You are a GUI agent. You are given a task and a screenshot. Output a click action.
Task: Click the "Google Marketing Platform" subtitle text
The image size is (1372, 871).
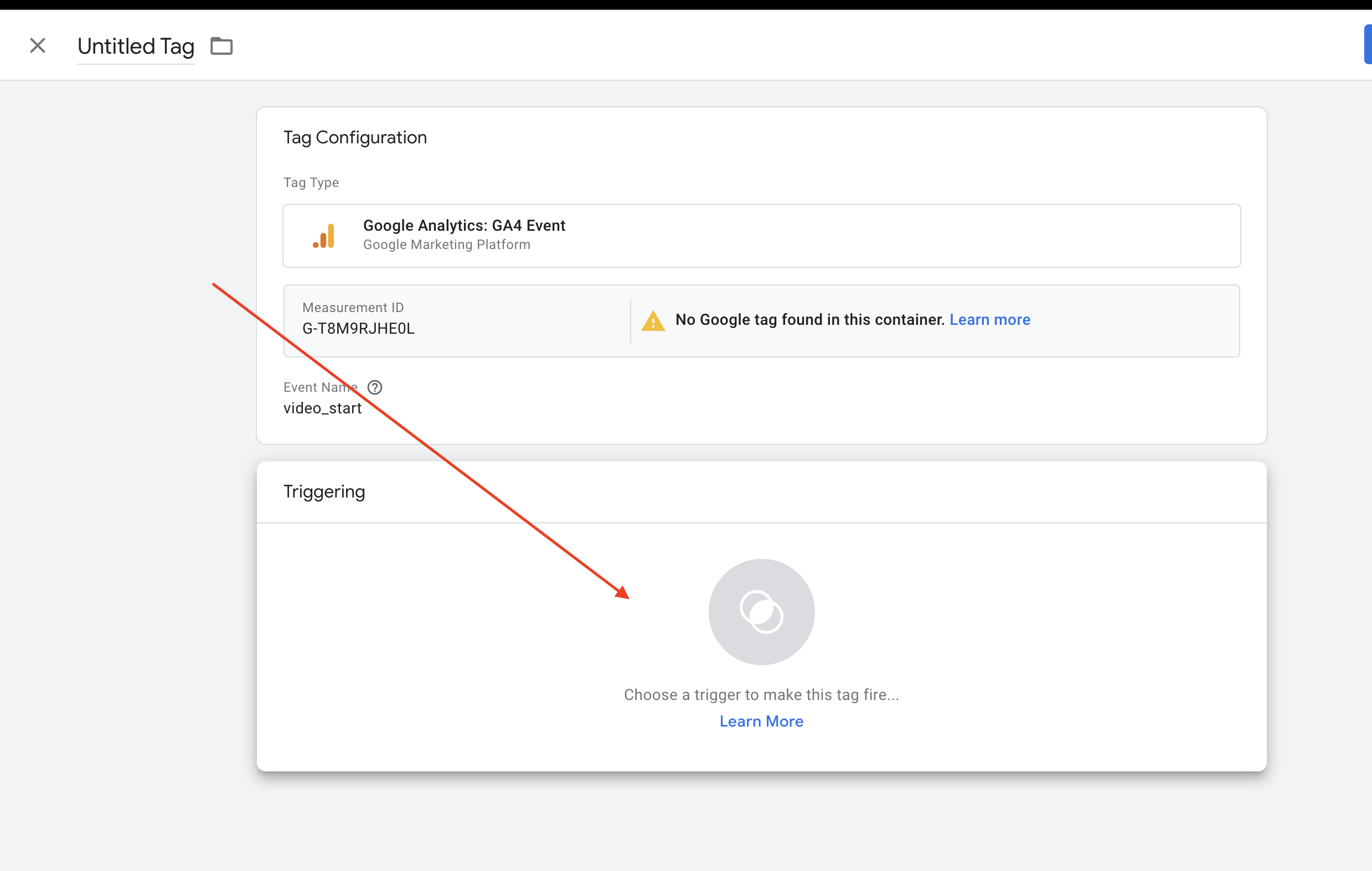[447, 244]
